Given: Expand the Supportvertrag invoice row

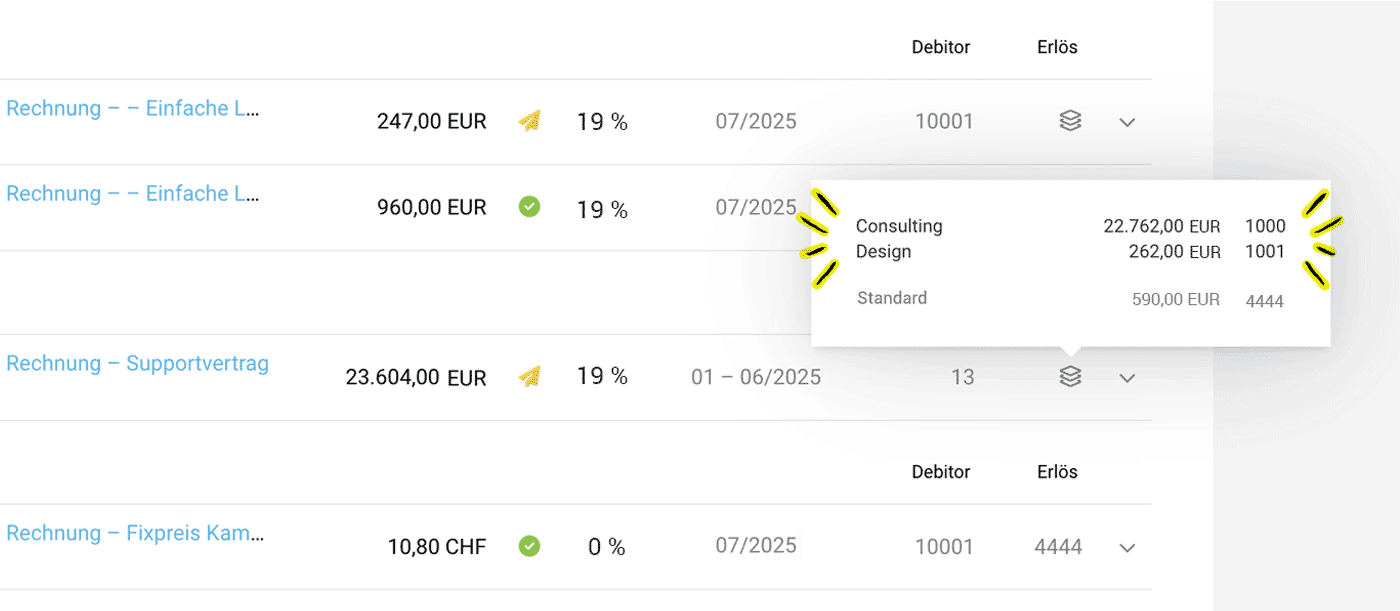Looking at the screenshot, I should [1127, 378].
